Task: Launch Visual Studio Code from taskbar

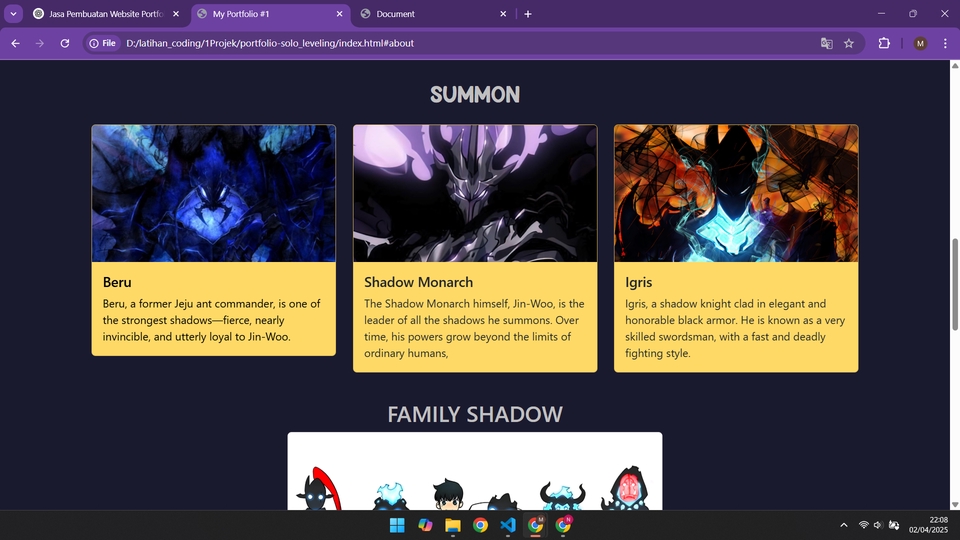Action: tap(508, 525)
